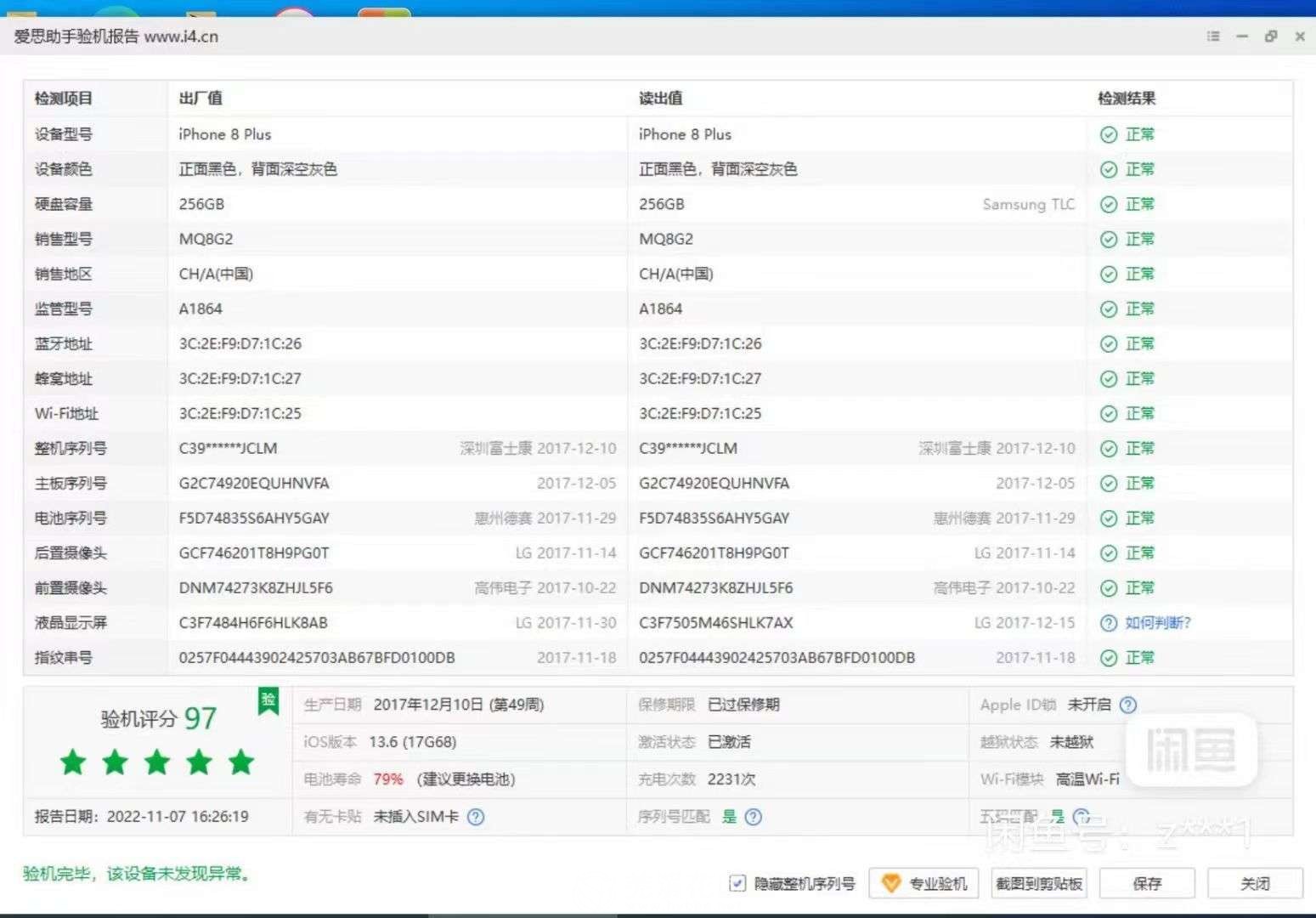This screenshot has width=1316, height=918.
Task: Click the 保存 button
Action: 1147,883
